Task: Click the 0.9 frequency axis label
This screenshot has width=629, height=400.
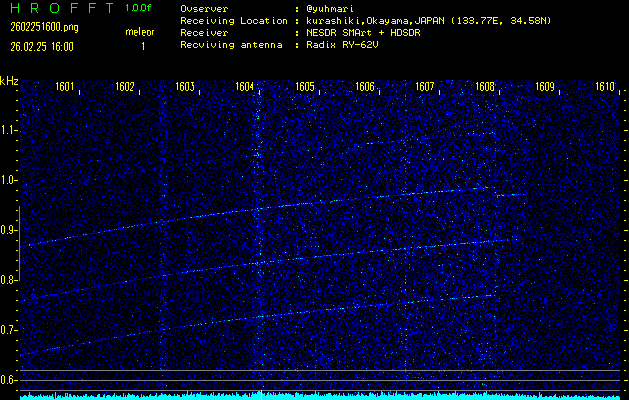Action: (9, 230)
